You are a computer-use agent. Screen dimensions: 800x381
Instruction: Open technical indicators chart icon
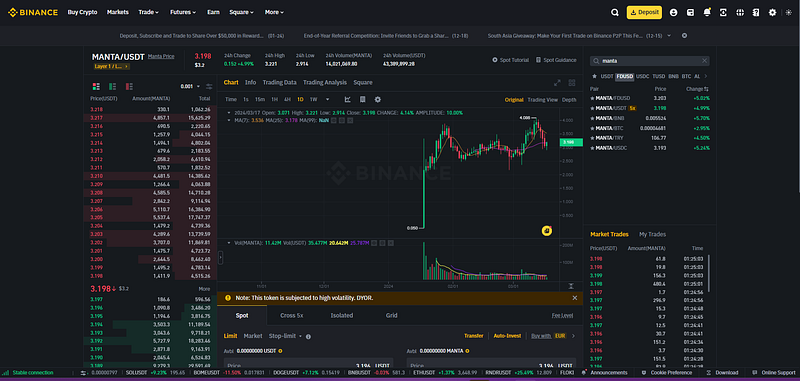coord(348,99)
